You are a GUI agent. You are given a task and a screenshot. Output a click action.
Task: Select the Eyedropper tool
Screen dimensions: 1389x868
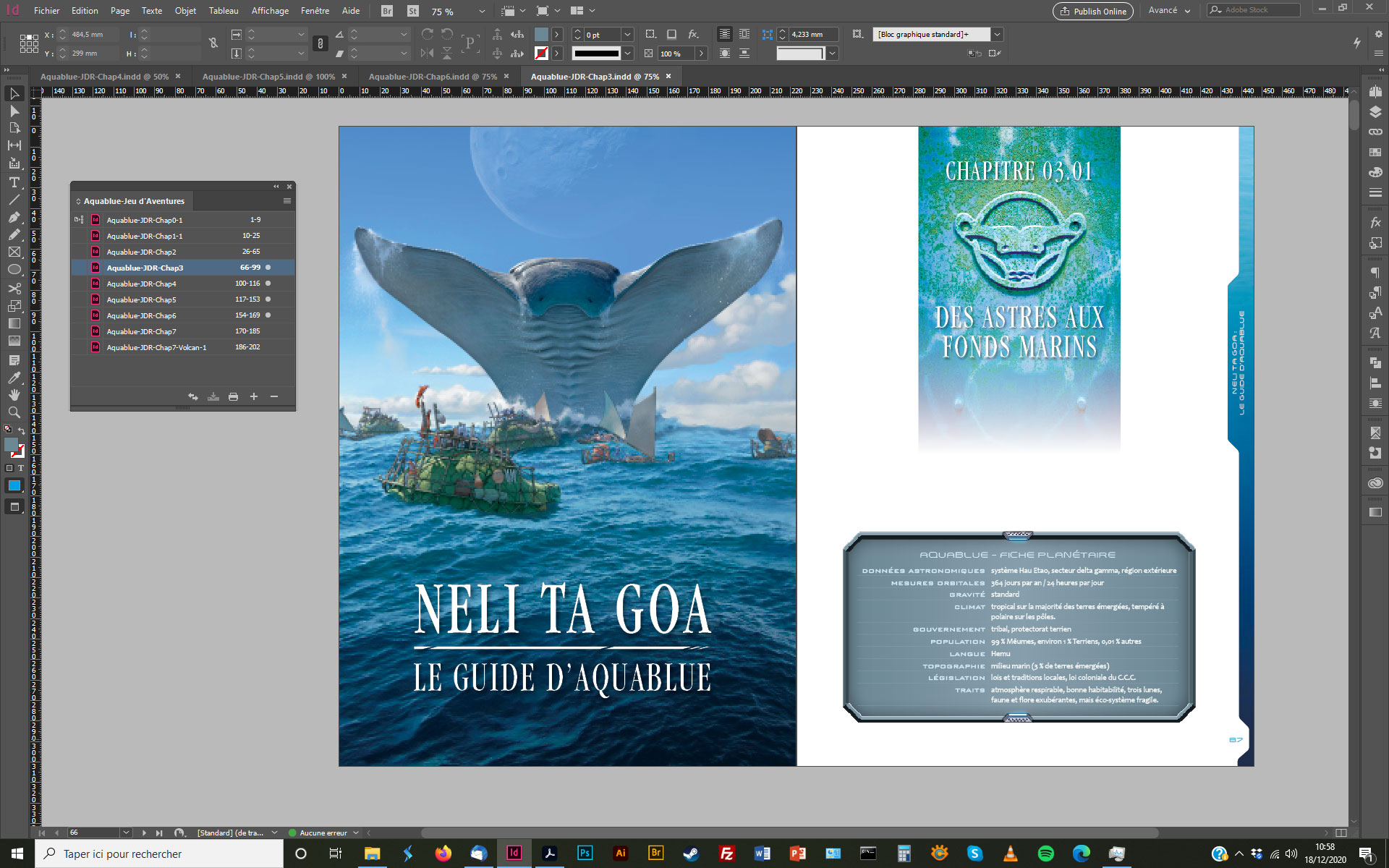14,378
